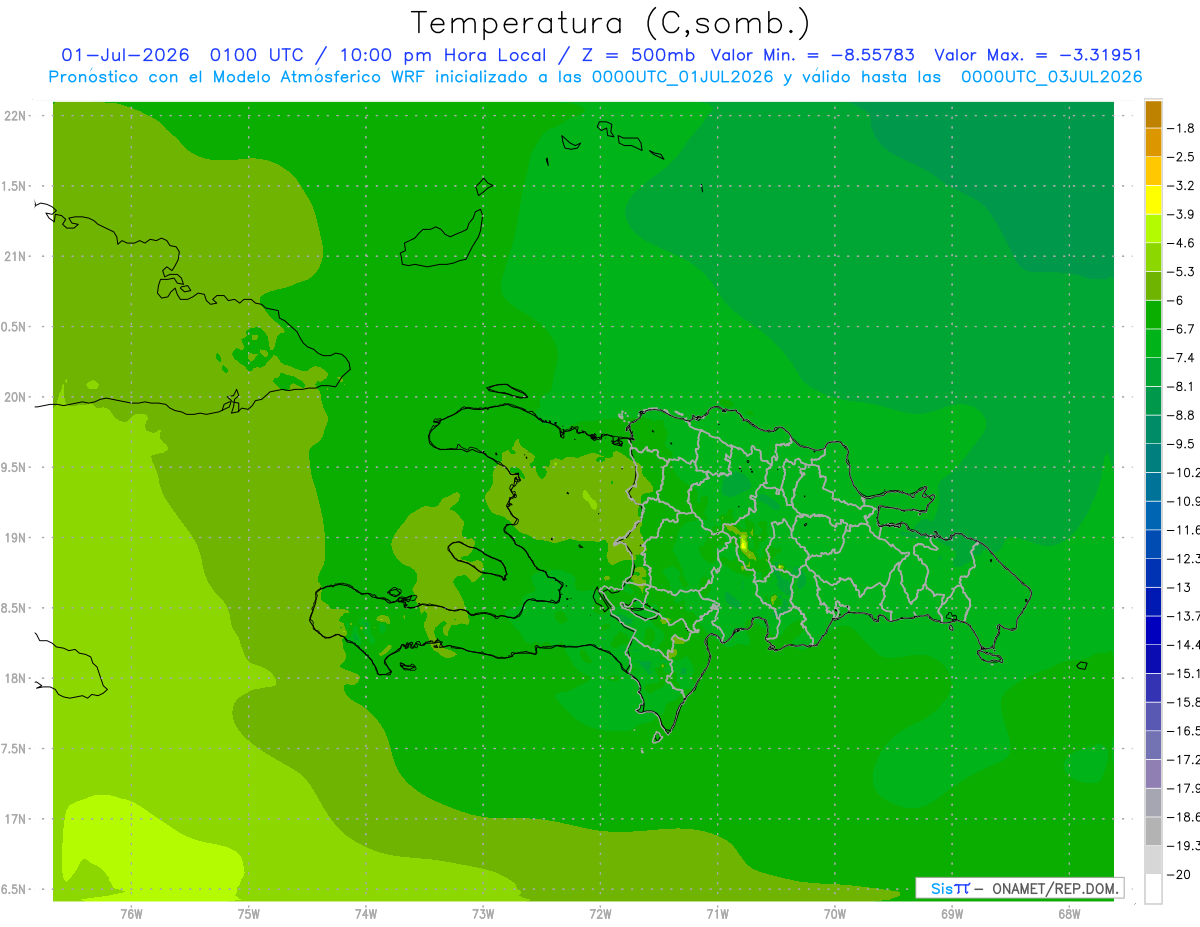Click the 68W longitude label

(x=1069, y=913)
